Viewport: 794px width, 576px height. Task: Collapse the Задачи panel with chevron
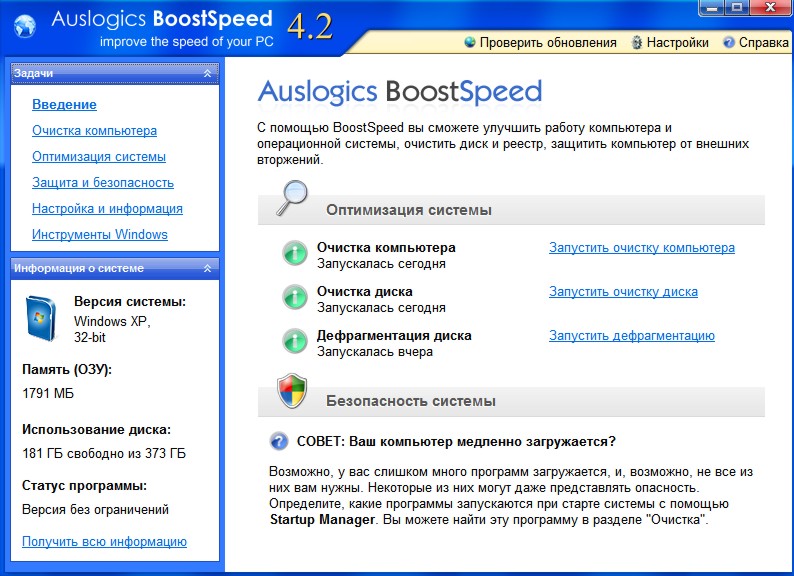pyautogui.click(x=207, y=73)
